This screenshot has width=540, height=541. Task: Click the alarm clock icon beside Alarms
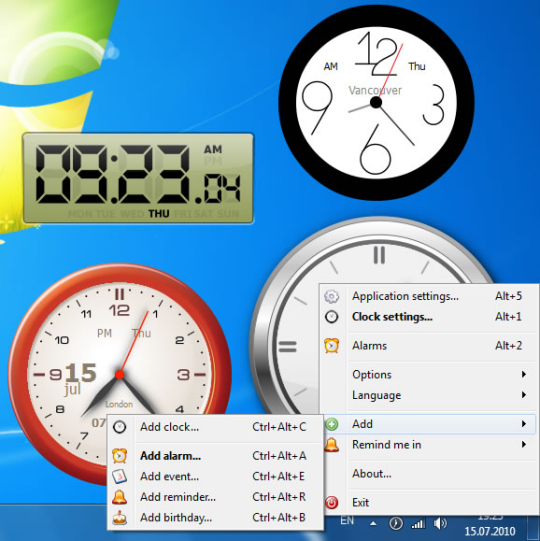click(x=331, y=345)
